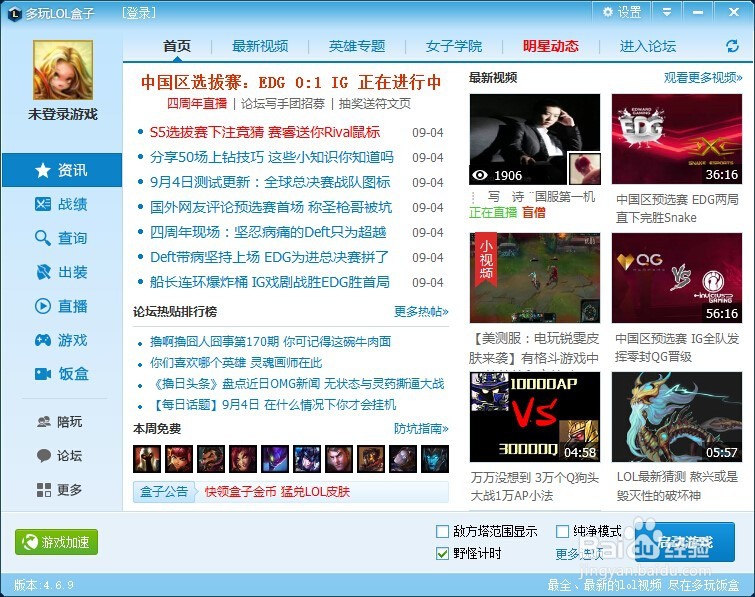Play the live stream thumbnail with 1906 viewers
Screen dimensions: 755x597
[x=535, y=139]
